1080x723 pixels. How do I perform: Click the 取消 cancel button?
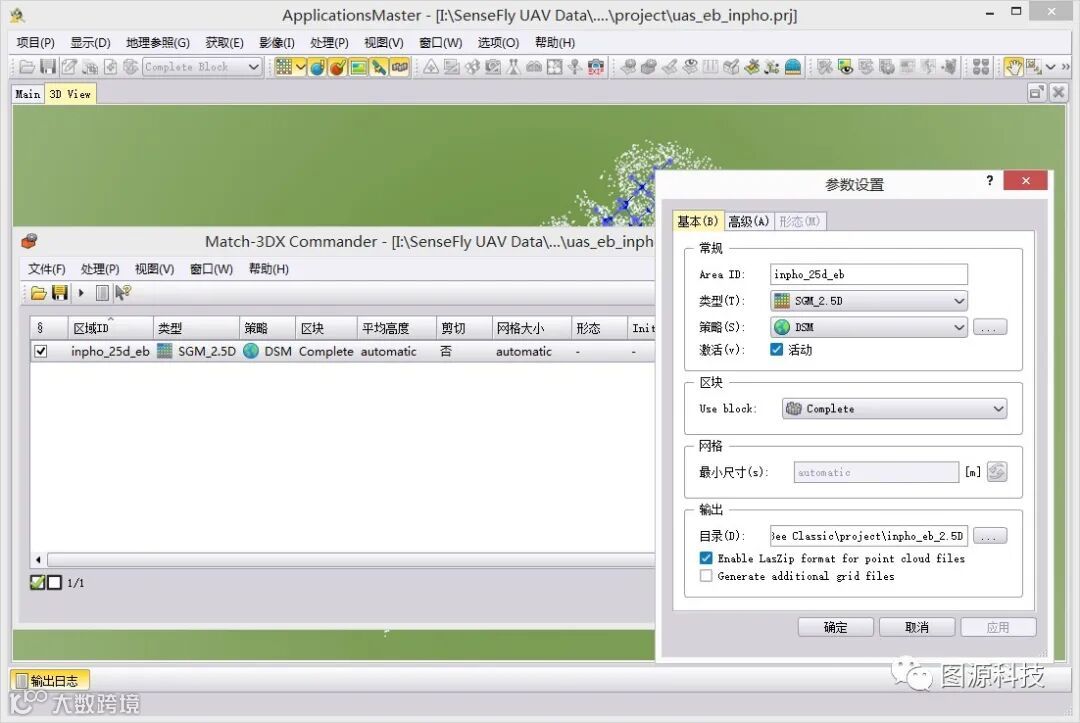coord(917,627)
